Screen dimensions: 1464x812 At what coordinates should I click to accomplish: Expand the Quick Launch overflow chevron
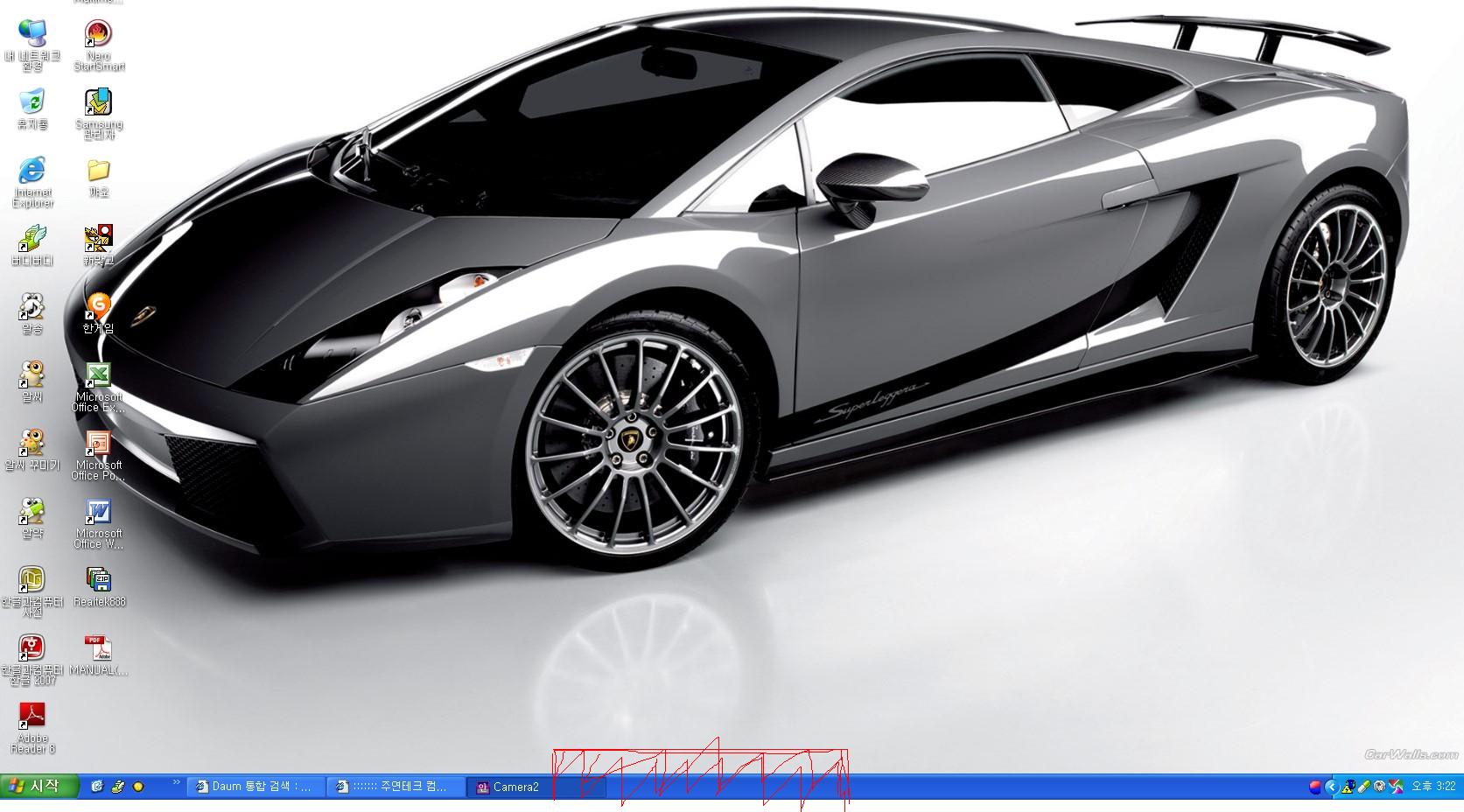coord(177,782)
